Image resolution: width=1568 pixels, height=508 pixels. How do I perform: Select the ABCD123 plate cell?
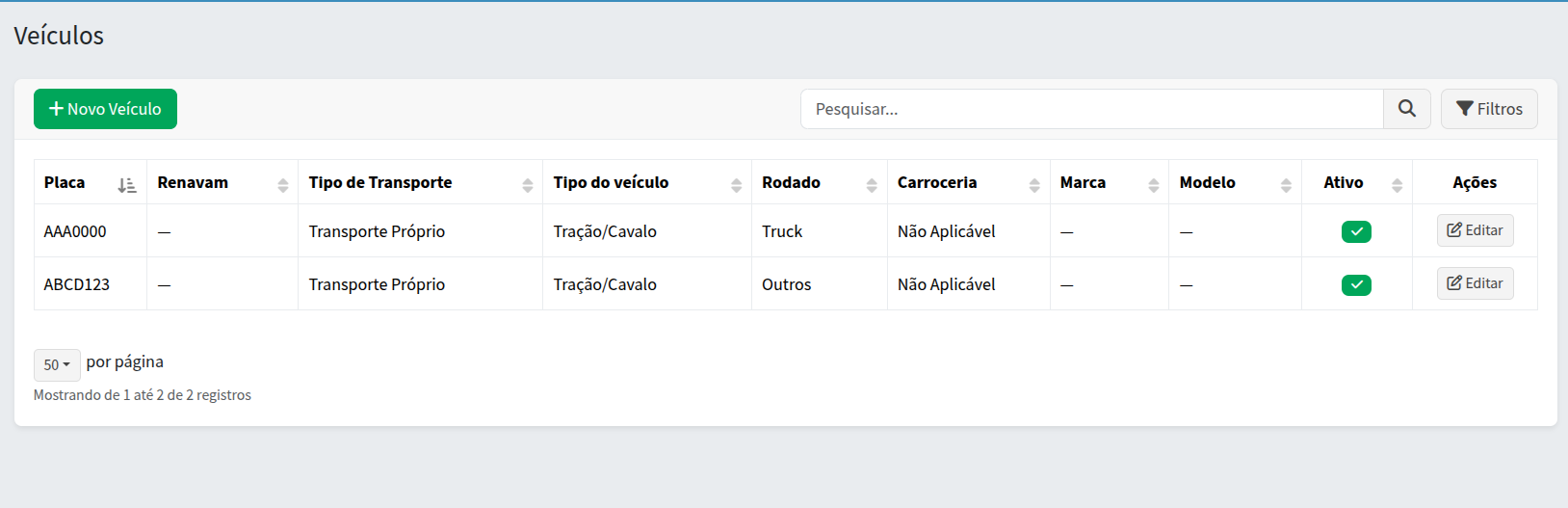77,284
